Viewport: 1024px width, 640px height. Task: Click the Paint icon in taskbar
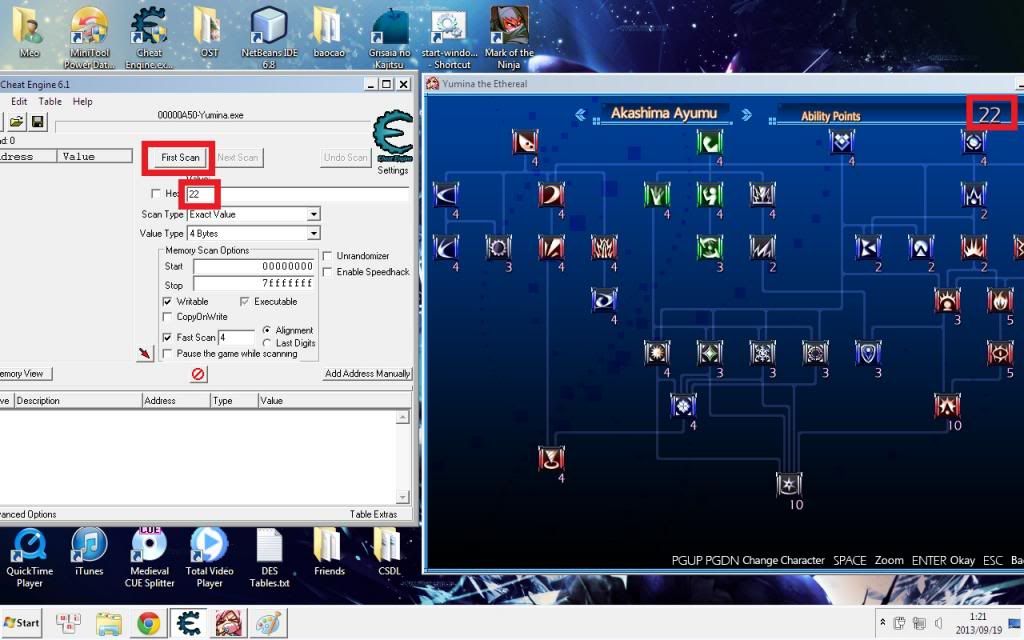pyautogui.click(x=268, y=623)
